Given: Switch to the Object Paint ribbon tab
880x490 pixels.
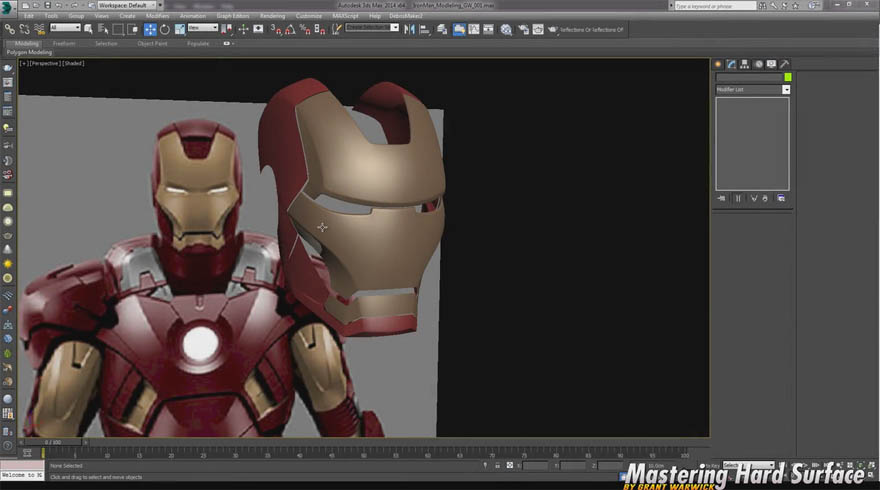Looking at the screenshot, I should pos(152,44).
